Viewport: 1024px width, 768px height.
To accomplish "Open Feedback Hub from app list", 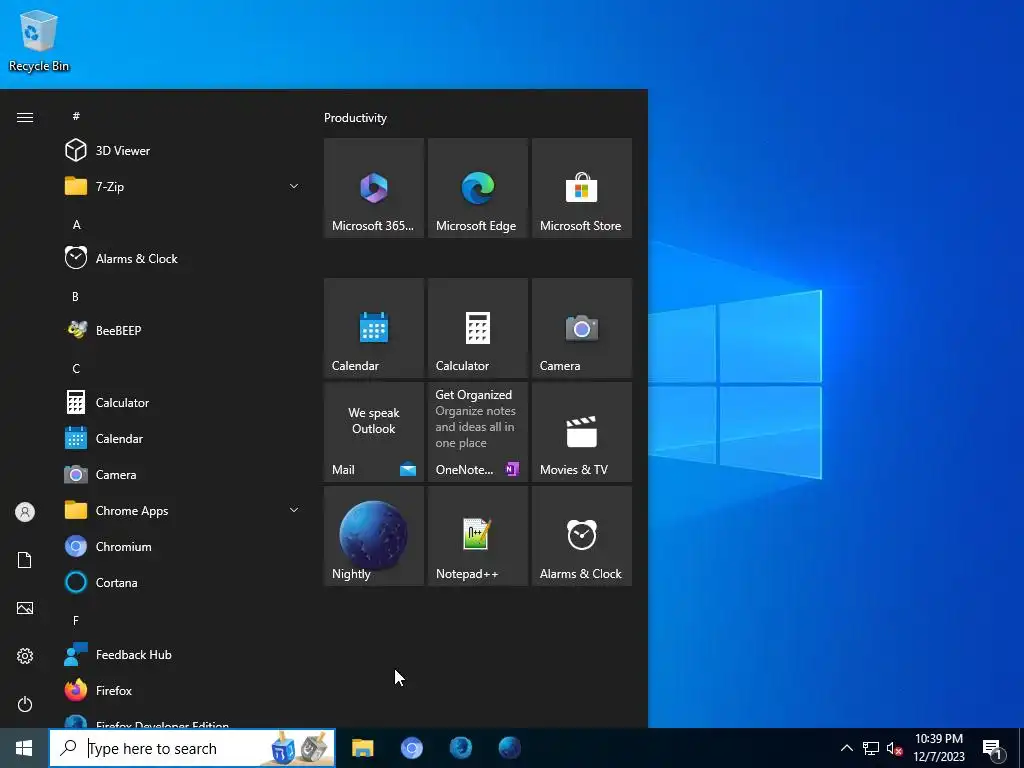I will tap(183, 654).
